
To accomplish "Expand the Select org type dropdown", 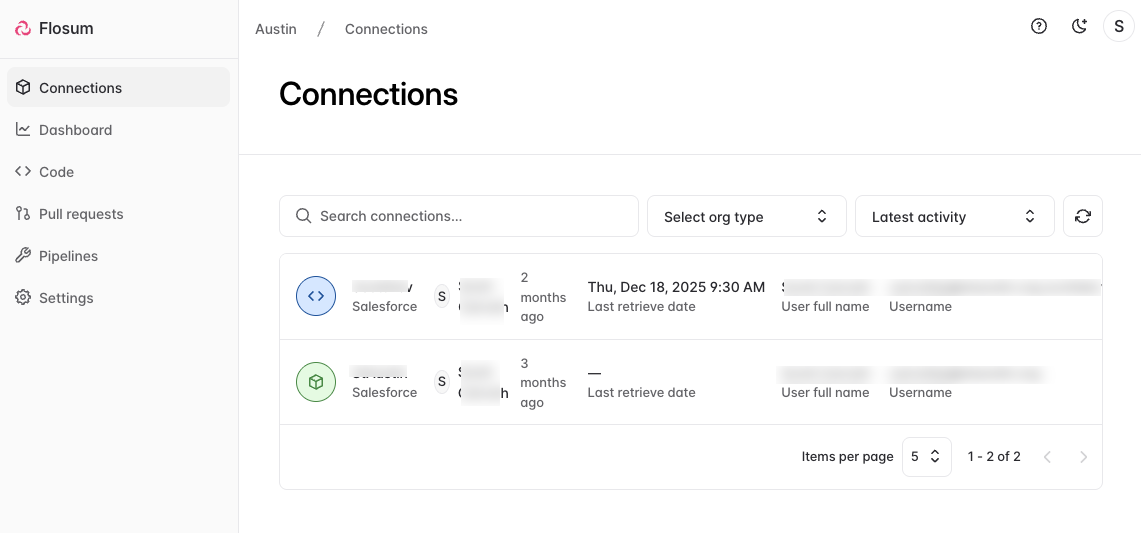I will pos(746,216).
